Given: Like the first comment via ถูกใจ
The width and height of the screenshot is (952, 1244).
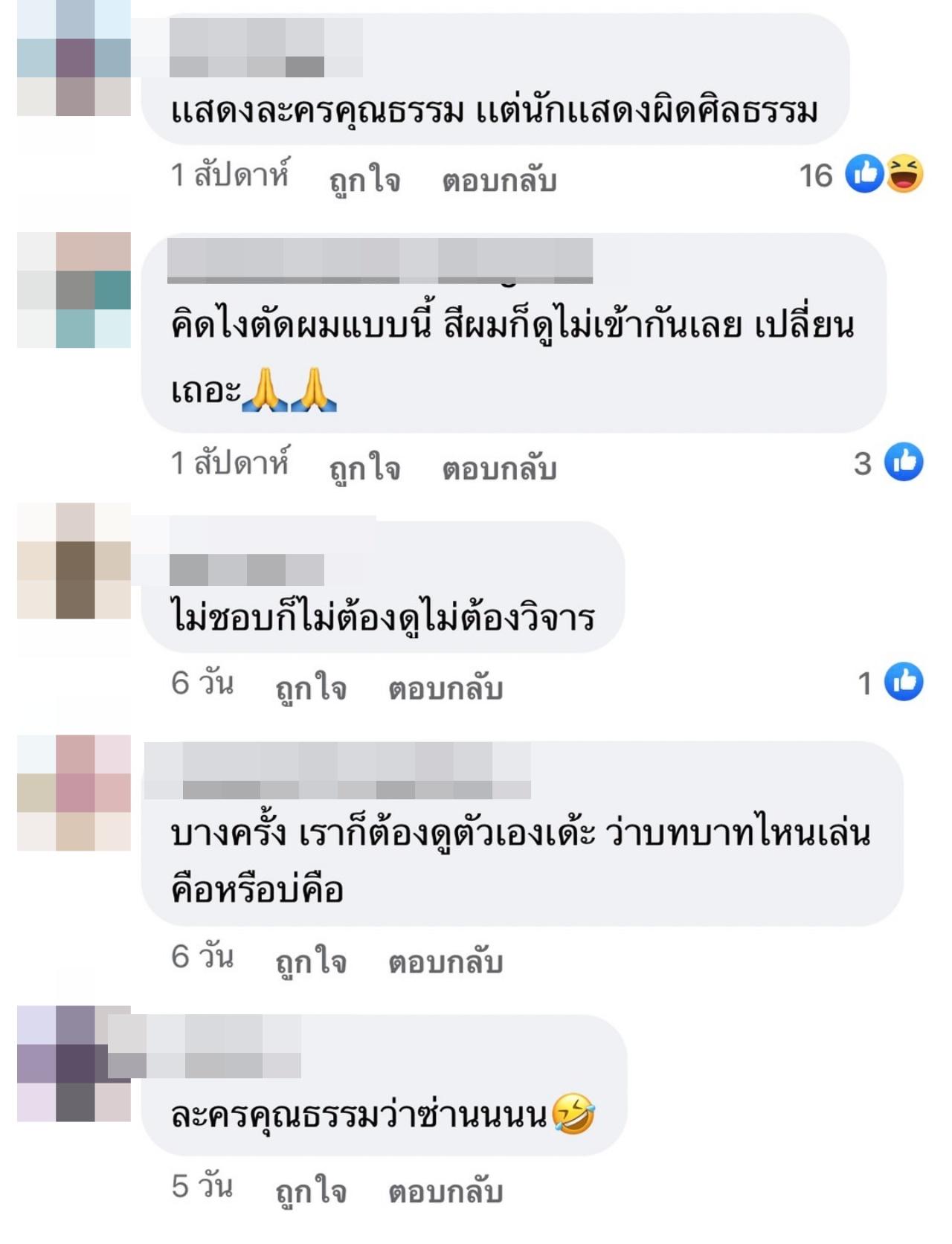Looking at the screenshot, I should 364,180.
